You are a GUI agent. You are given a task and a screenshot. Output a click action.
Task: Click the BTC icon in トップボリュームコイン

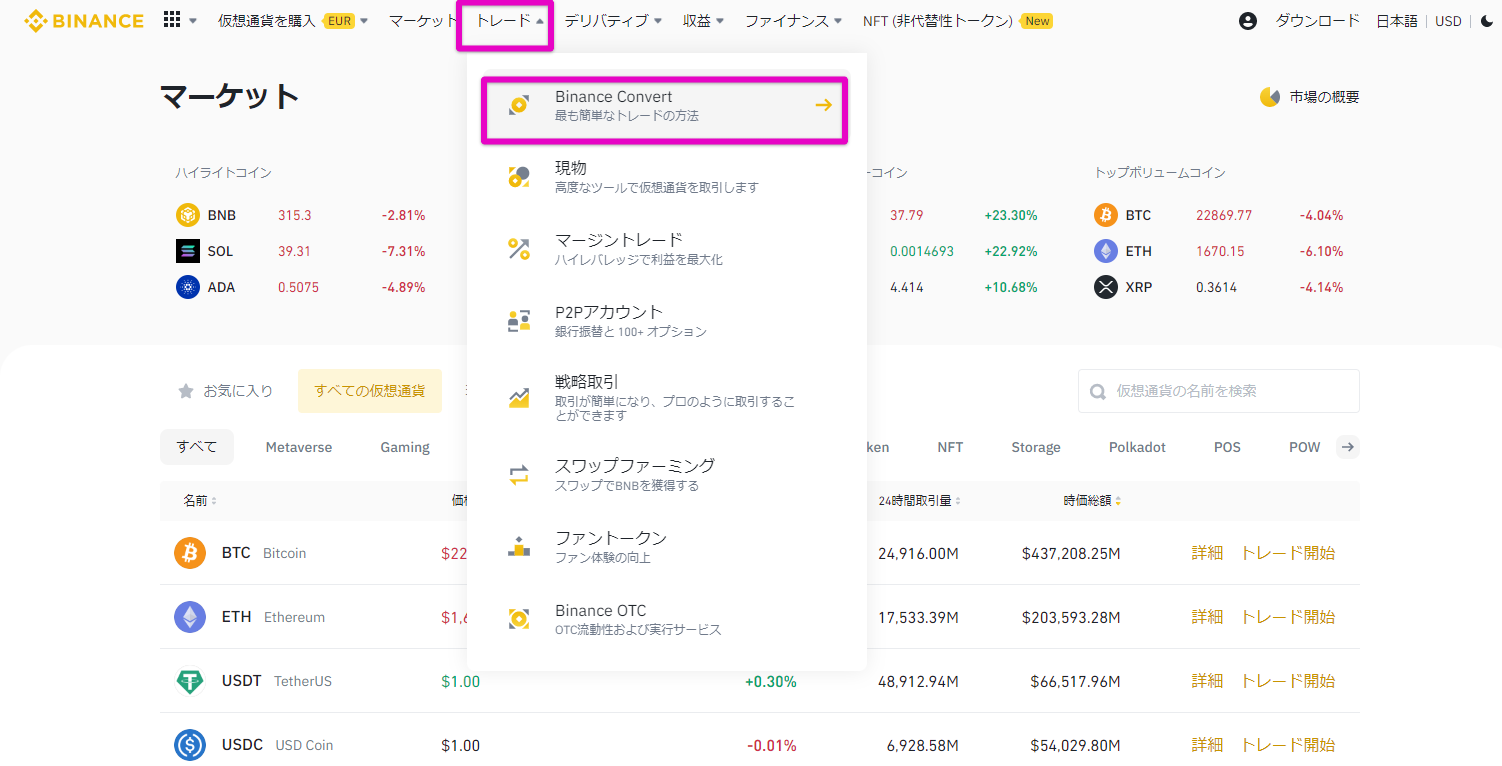[1106, 215]
